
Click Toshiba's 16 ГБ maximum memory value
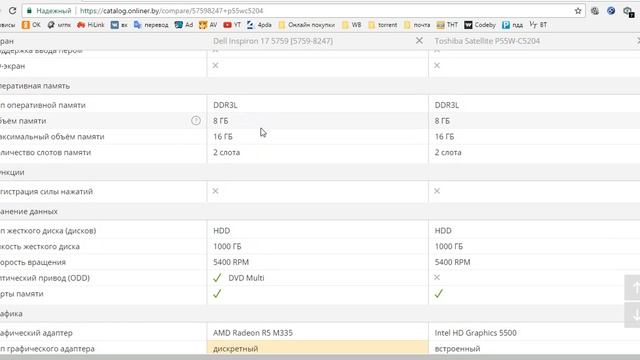444,136
